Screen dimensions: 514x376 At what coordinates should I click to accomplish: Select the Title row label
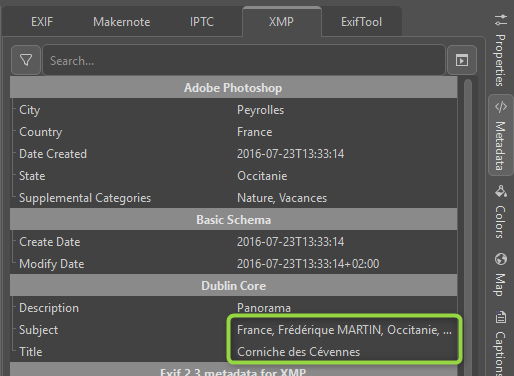tap(31, 352)
